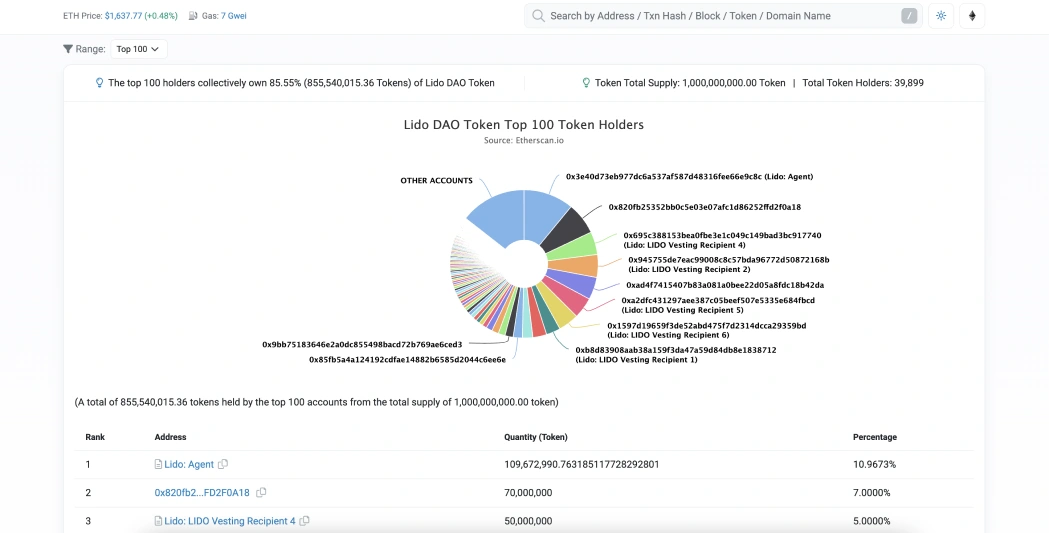Click the ETH price $1,637.77 link

(x=125, y=16)
